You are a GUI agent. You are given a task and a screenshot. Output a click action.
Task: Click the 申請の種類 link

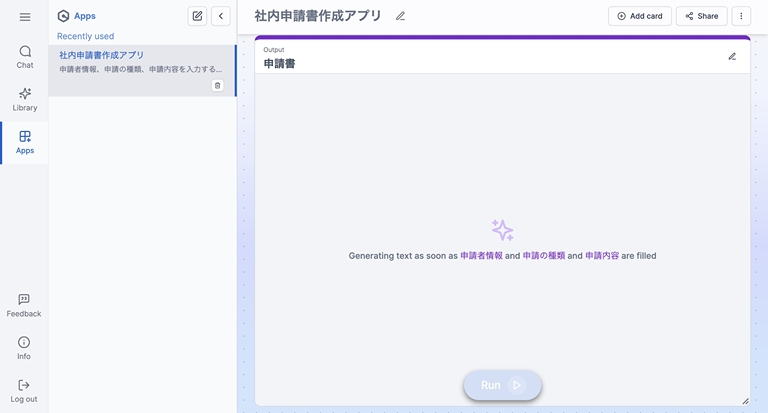click(x=543, y=256)
